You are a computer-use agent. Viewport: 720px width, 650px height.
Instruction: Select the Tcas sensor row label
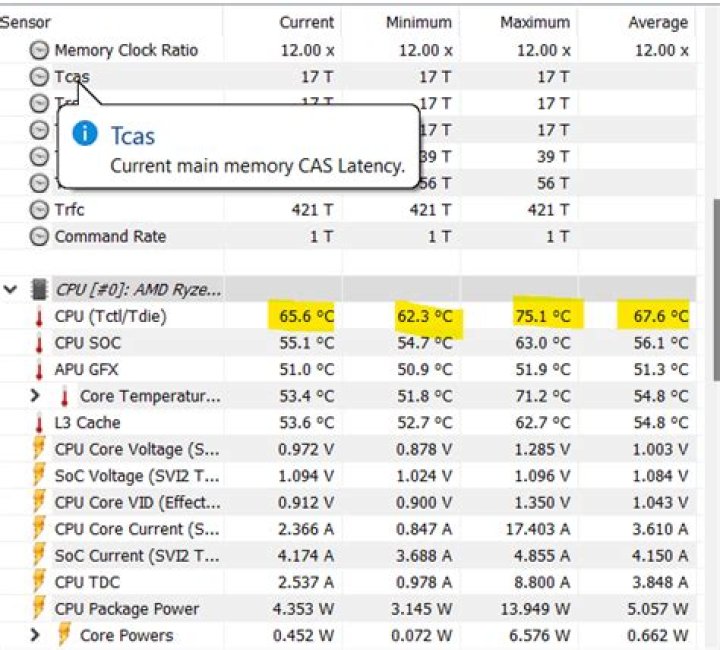[72, 77]
